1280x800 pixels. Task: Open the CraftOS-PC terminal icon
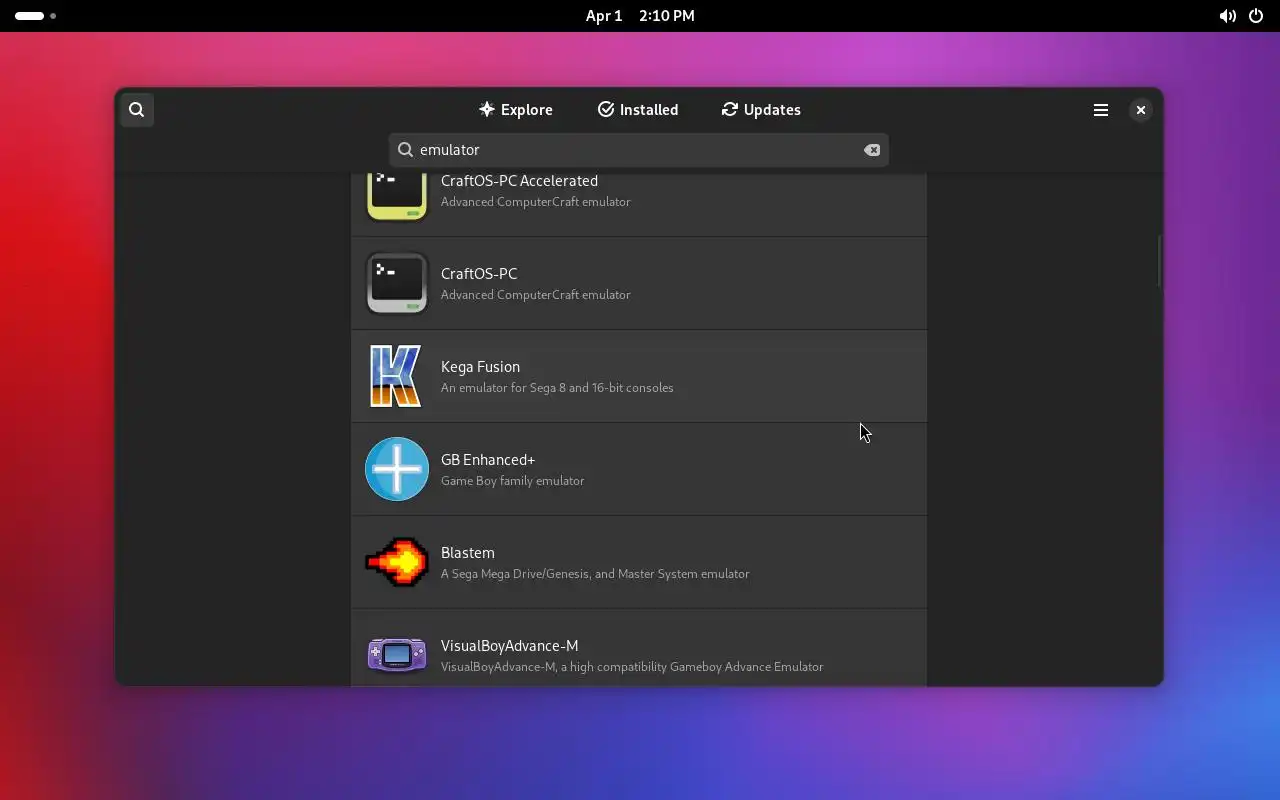click(397, 283)
